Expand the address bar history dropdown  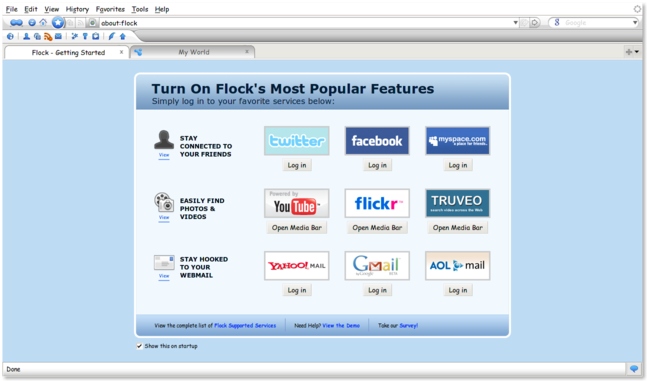515,23
